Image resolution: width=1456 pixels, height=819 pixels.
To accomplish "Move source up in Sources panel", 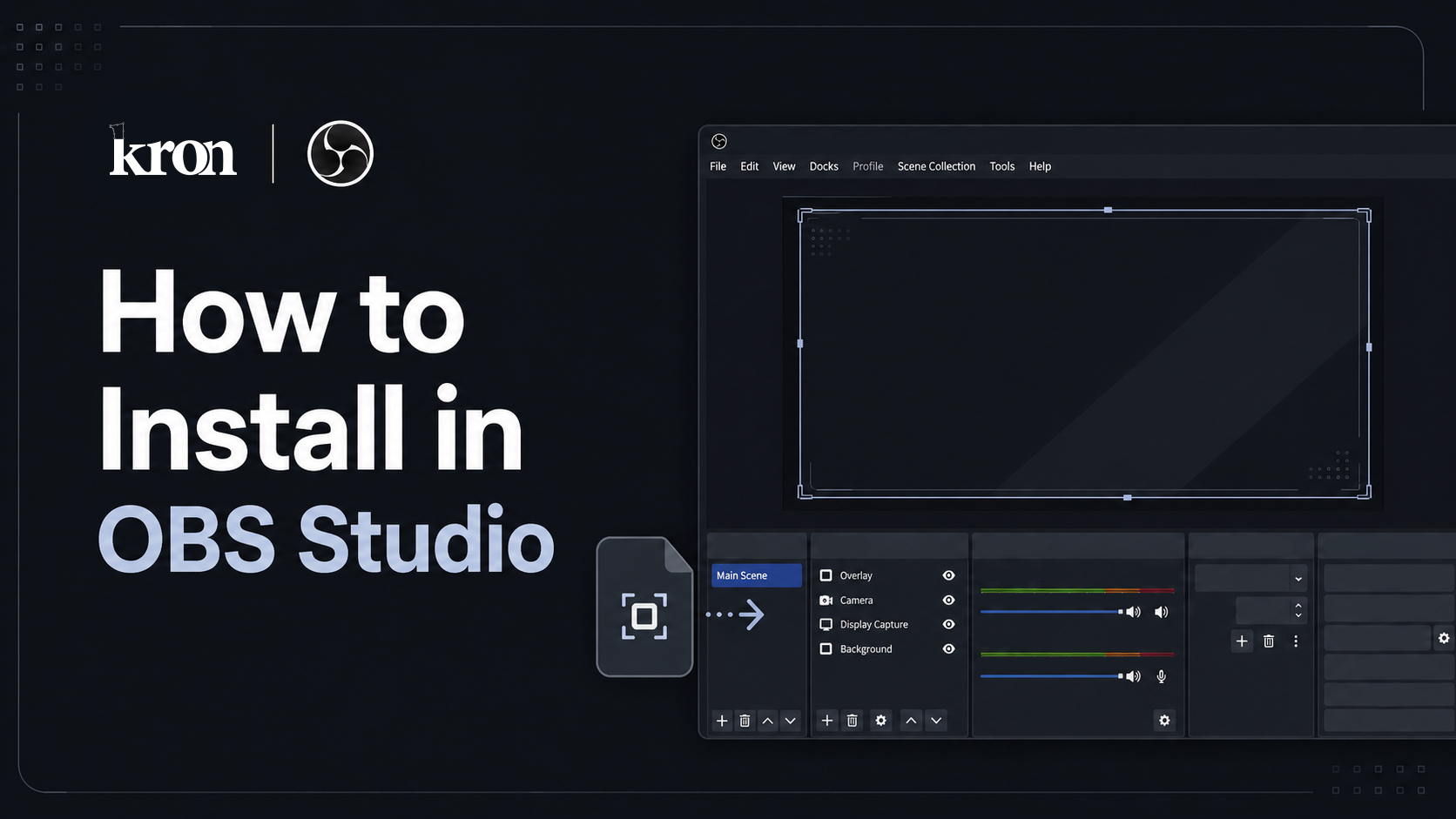I will [911, 721].
